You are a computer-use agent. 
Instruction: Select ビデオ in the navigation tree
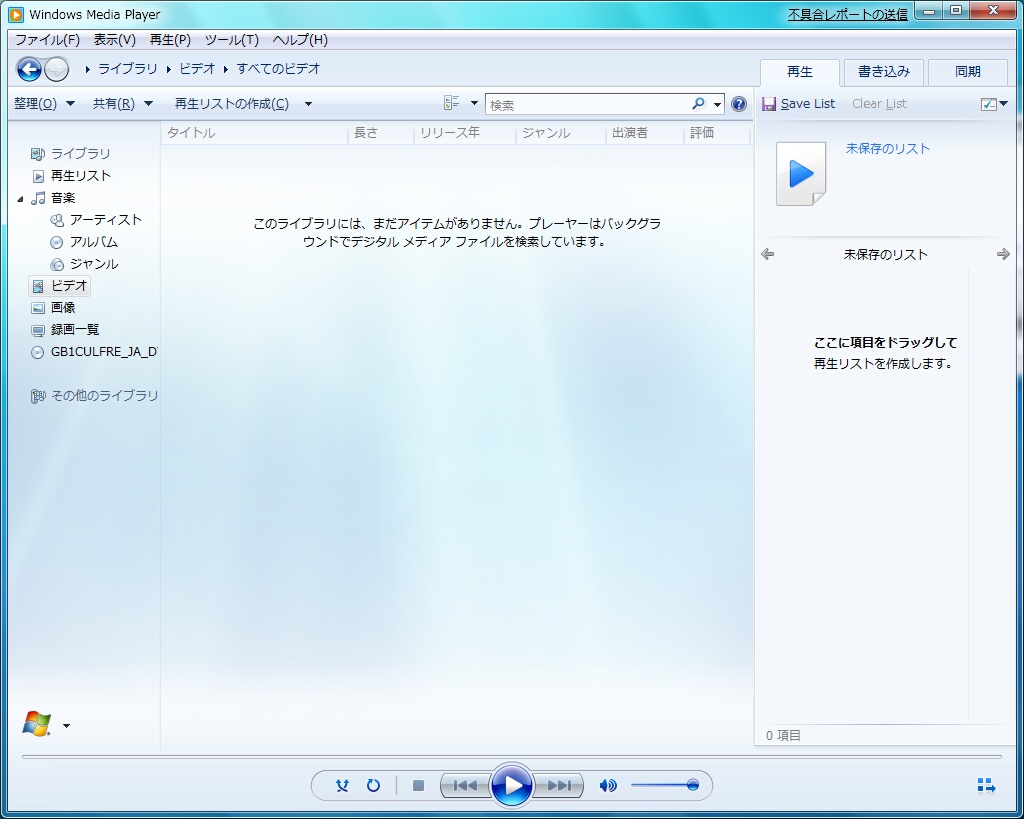pyautogui.click(x=59, y=285)
